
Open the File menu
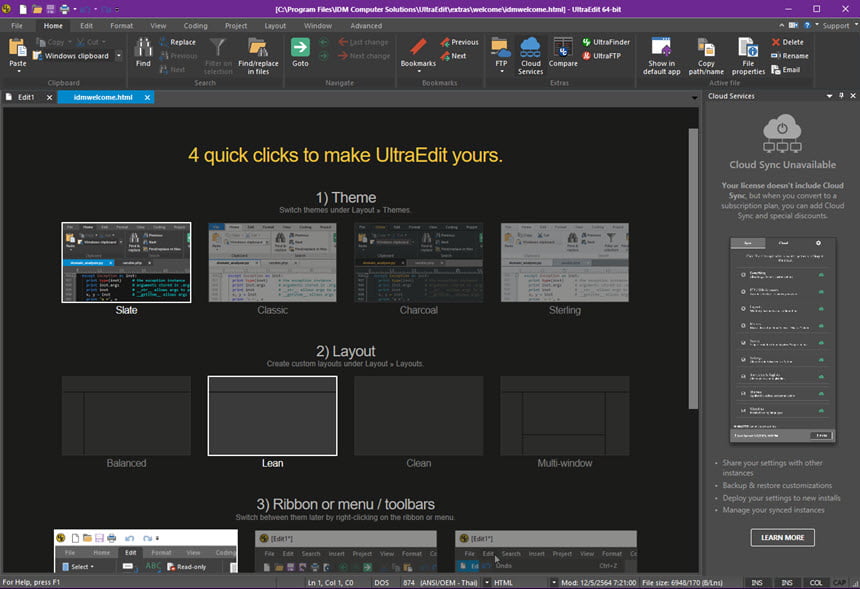(x=17, y=26)
